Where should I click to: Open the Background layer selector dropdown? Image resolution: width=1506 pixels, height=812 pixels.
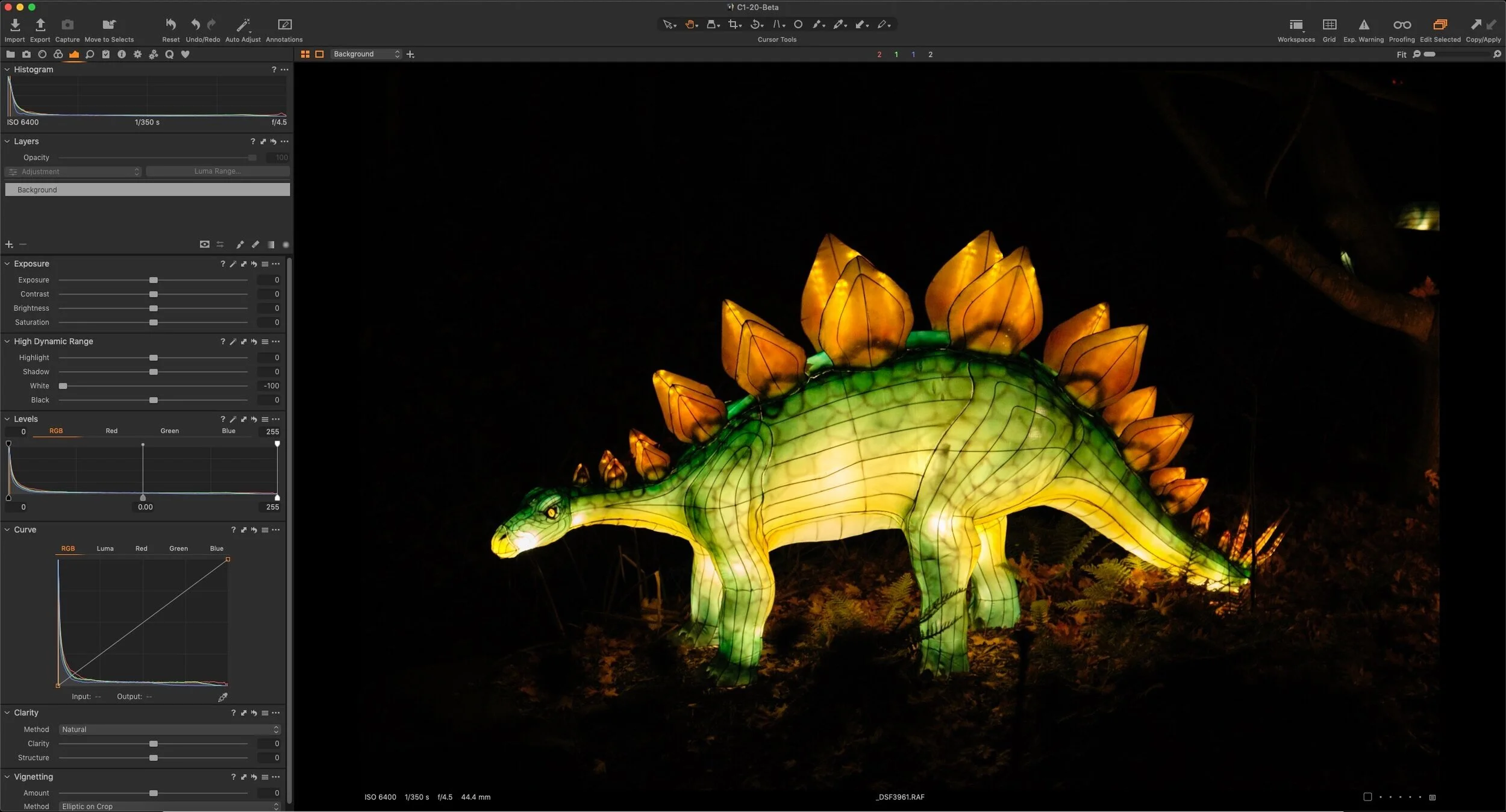tap(366, 54)
